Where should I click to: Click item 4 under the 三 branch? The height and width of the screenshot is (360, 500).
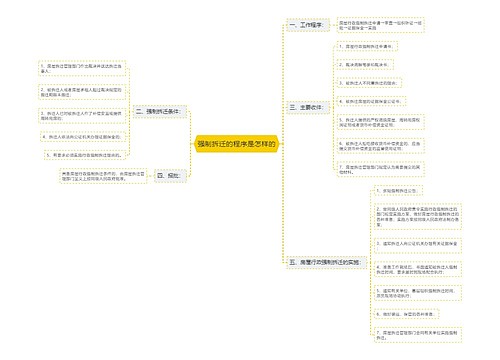[371, 101]
